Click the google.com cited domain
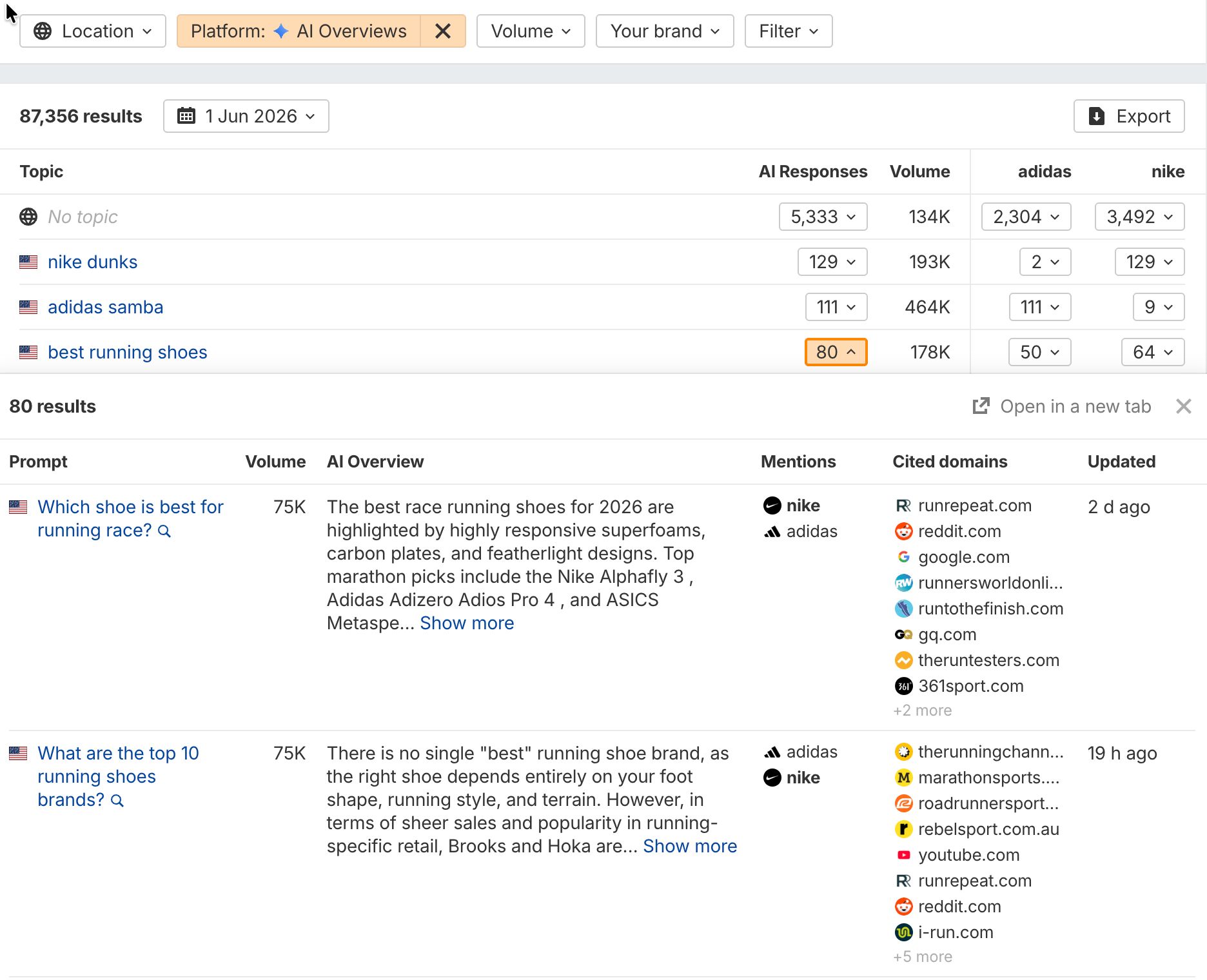The width and height of the screenshot is (1207, 980). click(x=964, y=557)
